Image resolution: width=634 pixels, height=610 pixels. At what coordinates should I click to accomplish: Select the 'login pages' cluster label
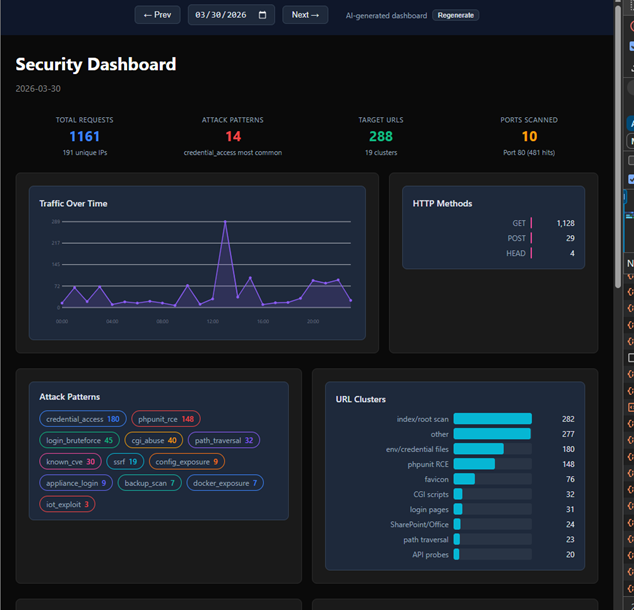pos(429,509)
